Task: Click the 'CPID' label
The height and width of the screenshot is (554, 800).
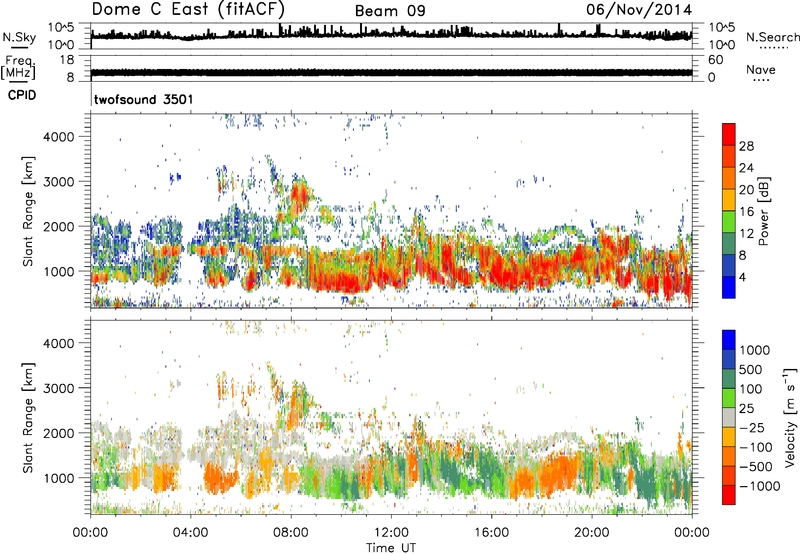Action: (22, 95)
